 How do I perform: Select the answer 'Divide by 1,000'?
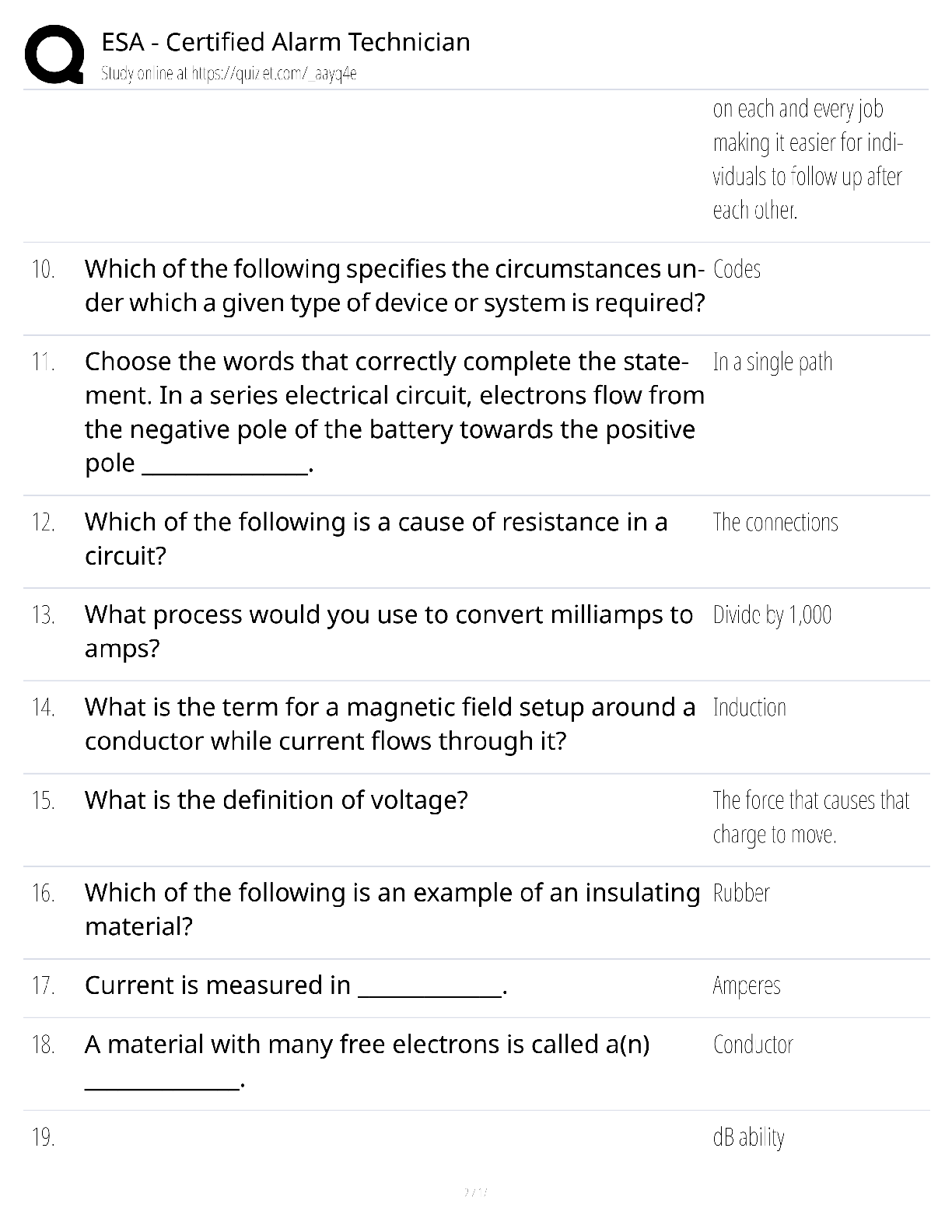point(772,615)
